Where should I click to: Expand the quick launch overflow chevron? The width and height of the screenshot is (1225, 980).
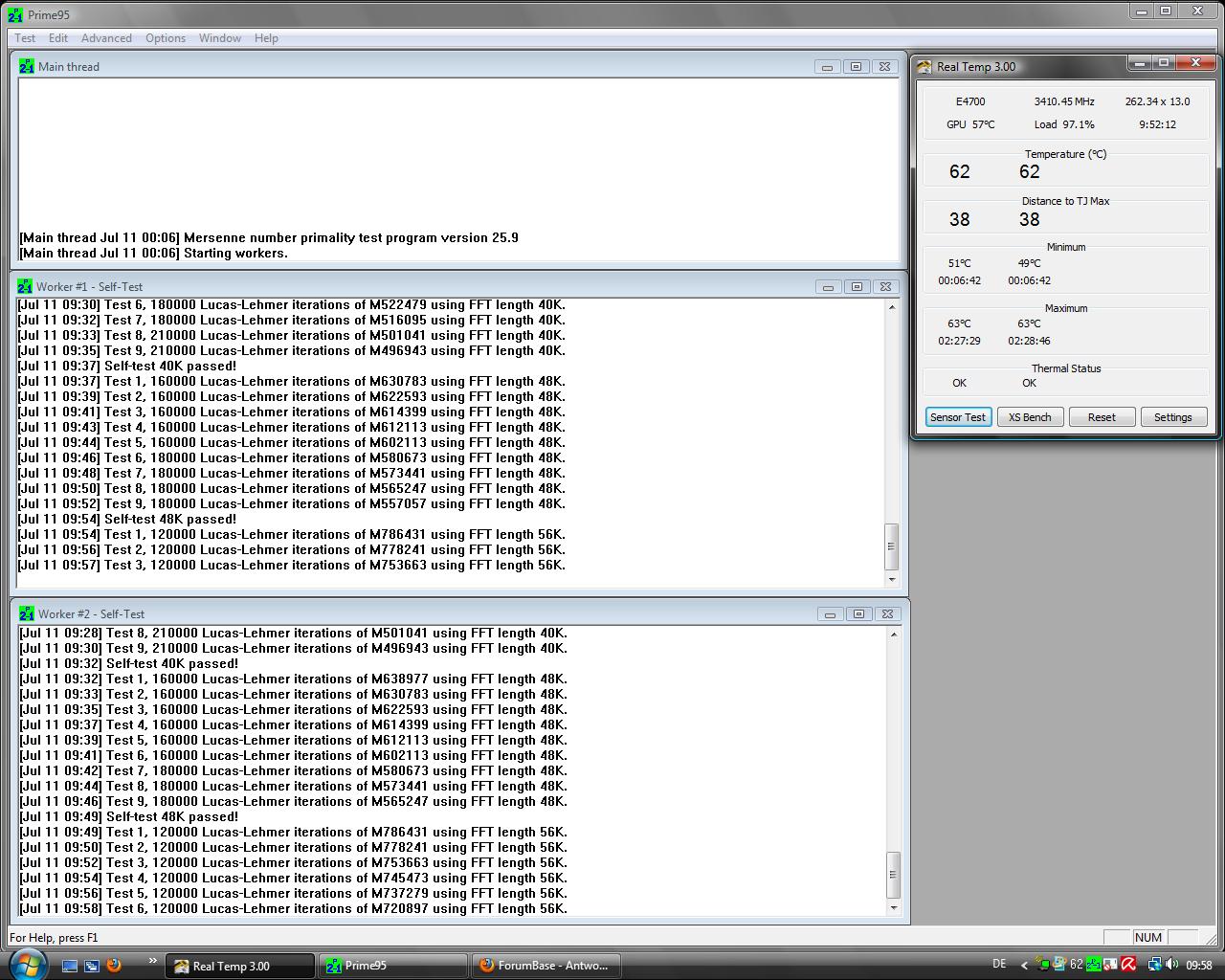point(152,960)
